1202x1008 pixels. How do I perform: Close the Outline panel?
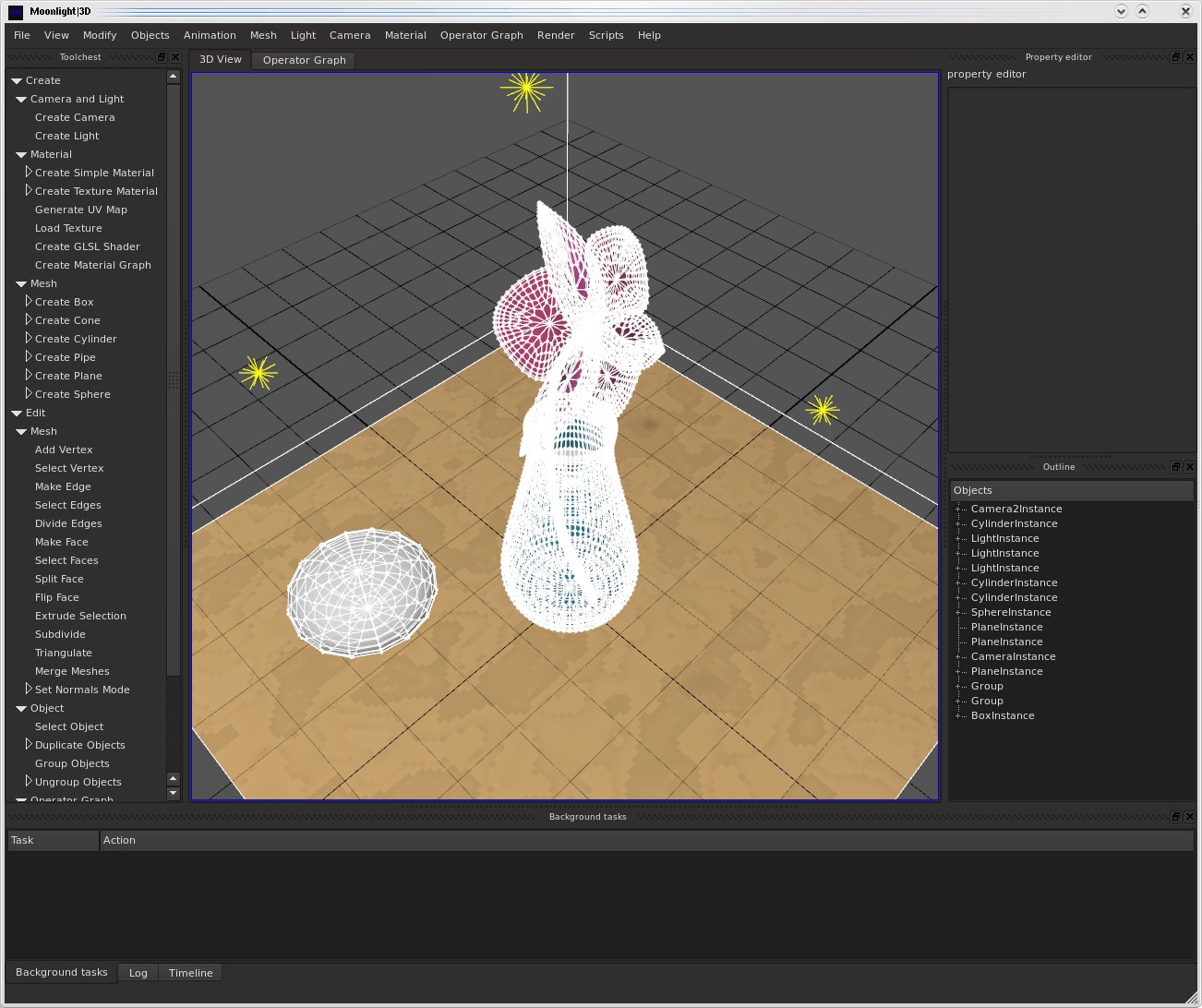[1189, 467]
